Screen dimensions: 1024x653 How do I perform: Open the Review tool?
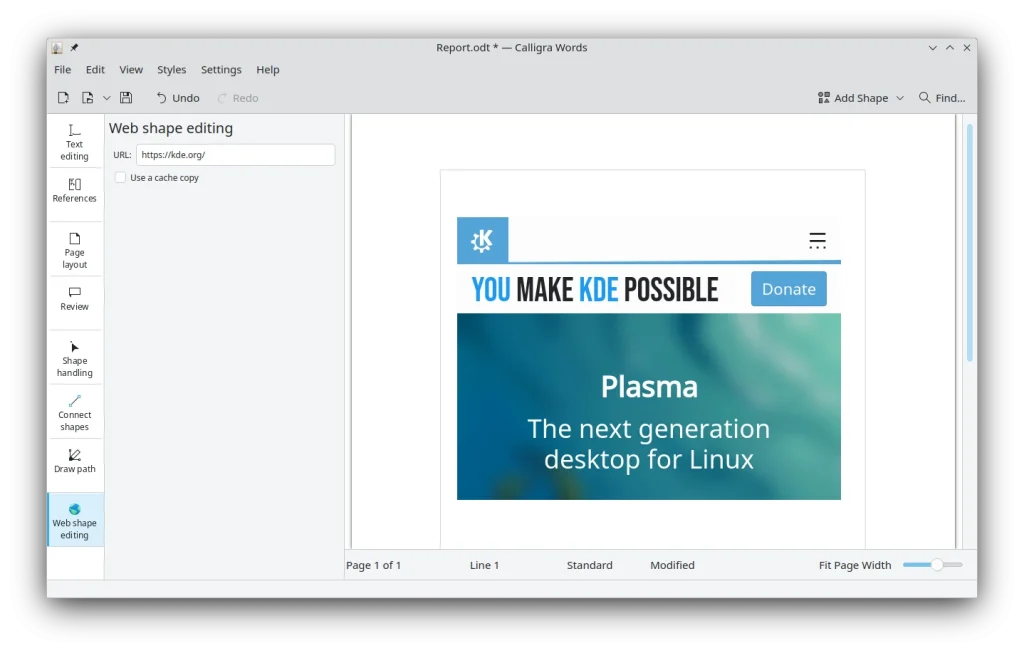point(74,299)
